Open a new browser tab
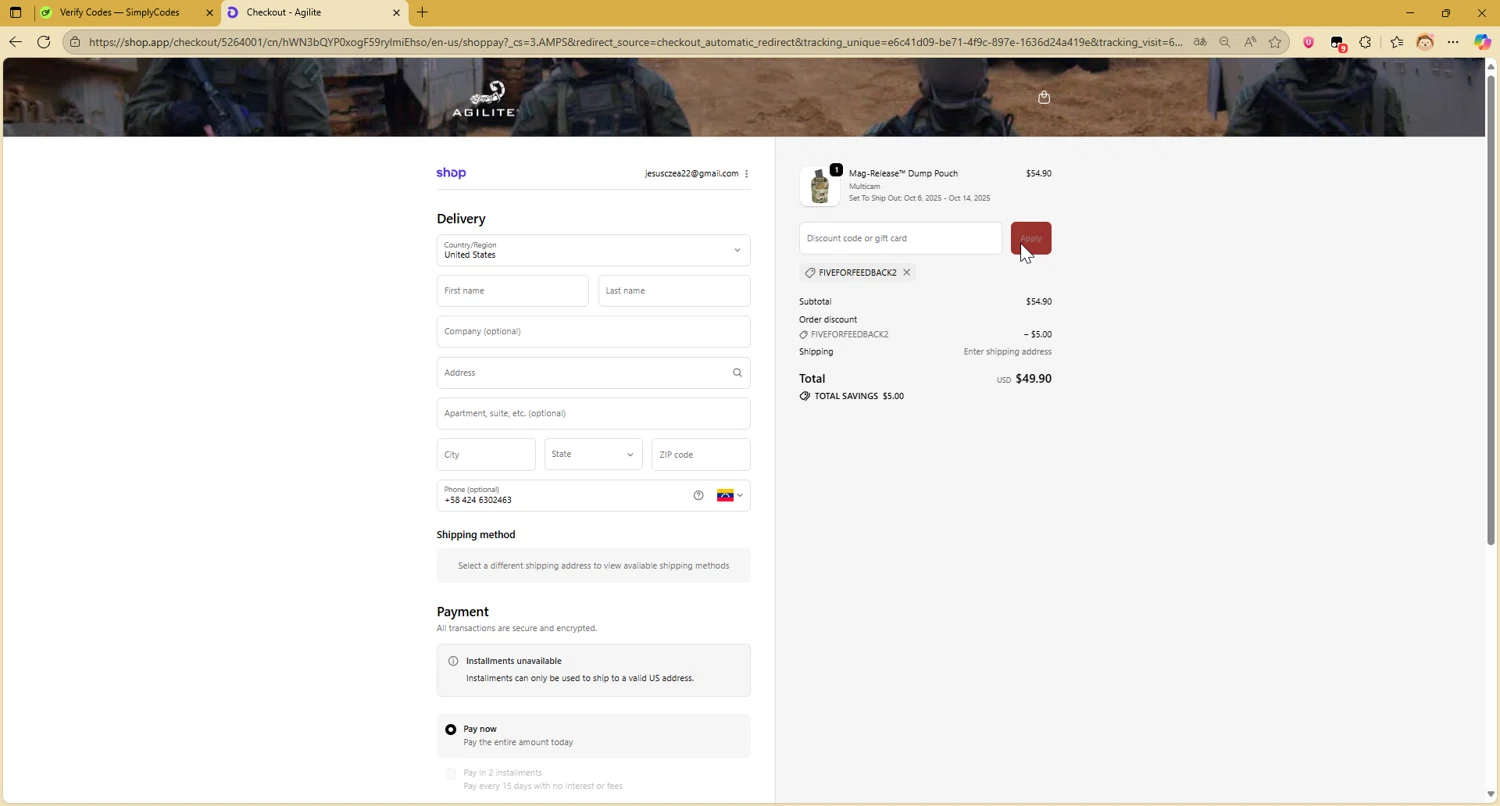 coord(422,13)
